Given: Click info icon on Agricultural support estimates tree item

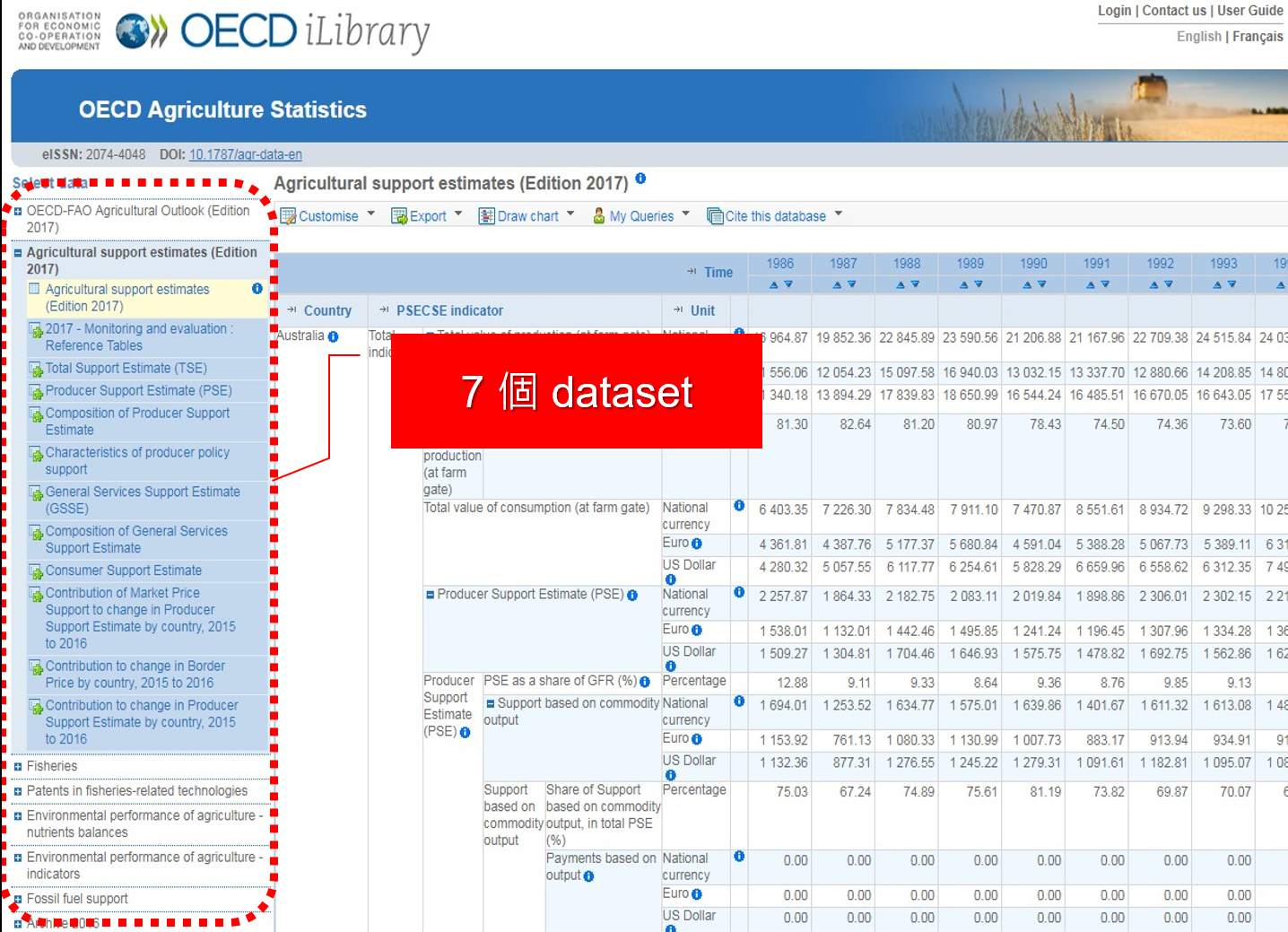Looking at the screenshot, I should pyautogui.click(x=257, y=289).
